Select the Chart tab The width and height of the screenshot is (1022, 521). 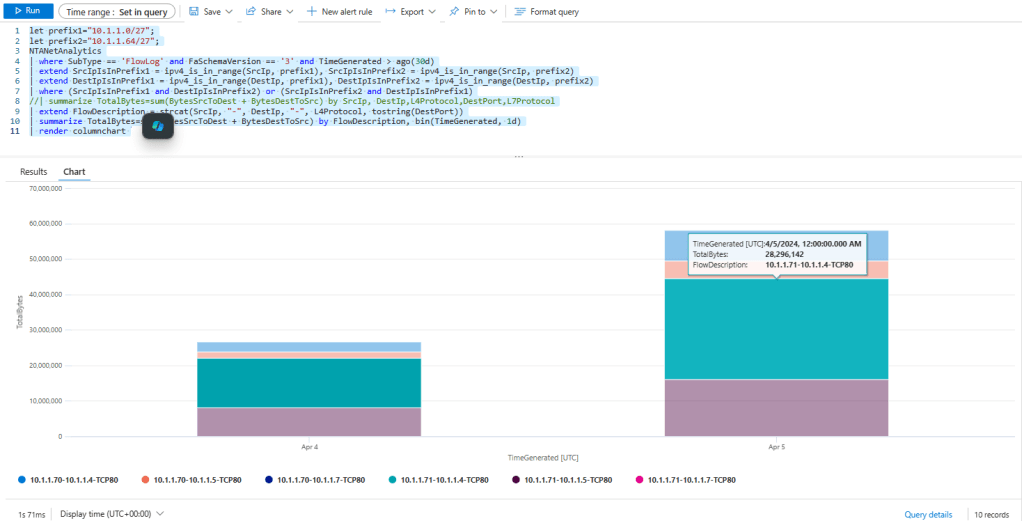coord(74,172)
